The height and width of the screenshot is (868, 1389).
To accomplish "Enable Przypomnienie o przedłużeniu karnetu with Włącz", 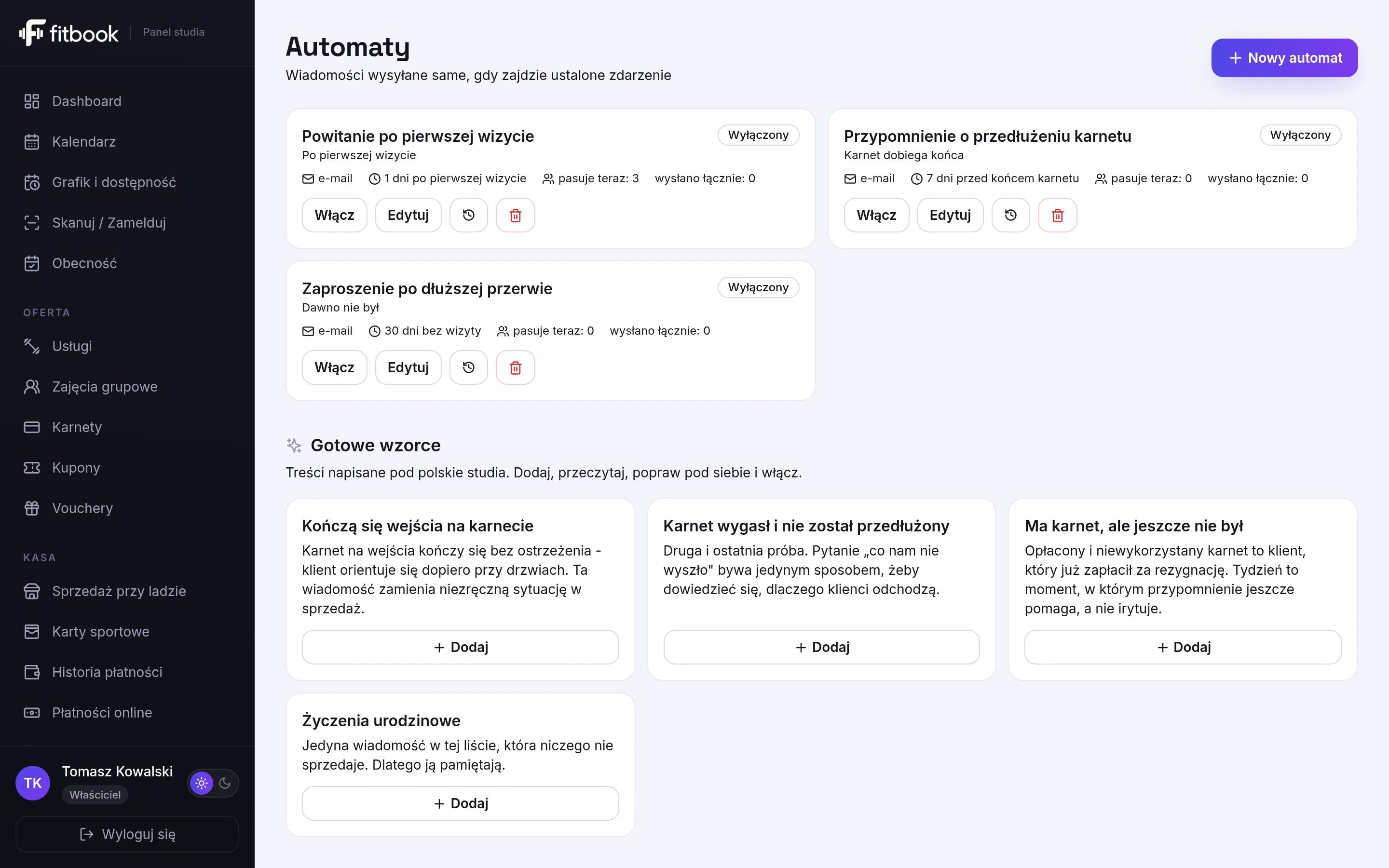I will (x=876, y=215).
